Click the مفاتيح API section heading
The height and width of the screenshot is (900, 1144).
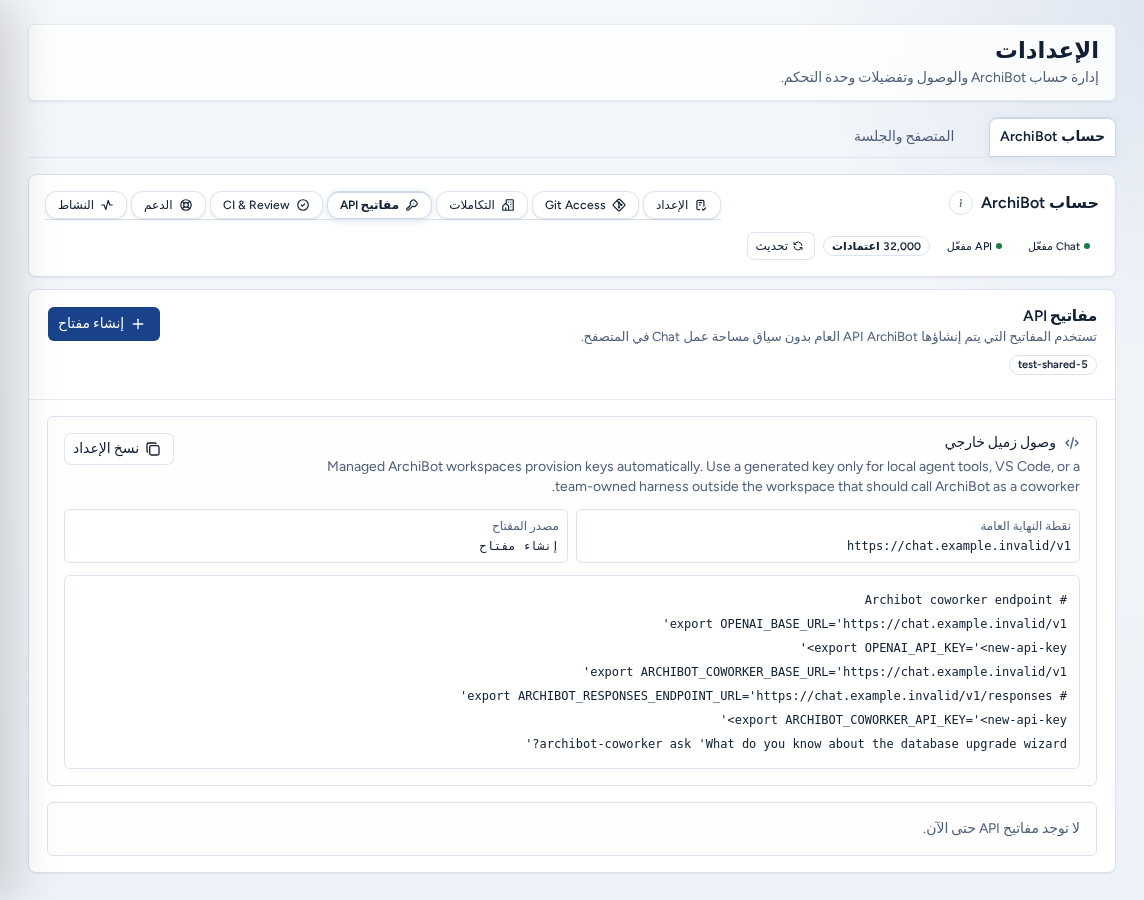pyautogui.click(x=1059, y=316)
